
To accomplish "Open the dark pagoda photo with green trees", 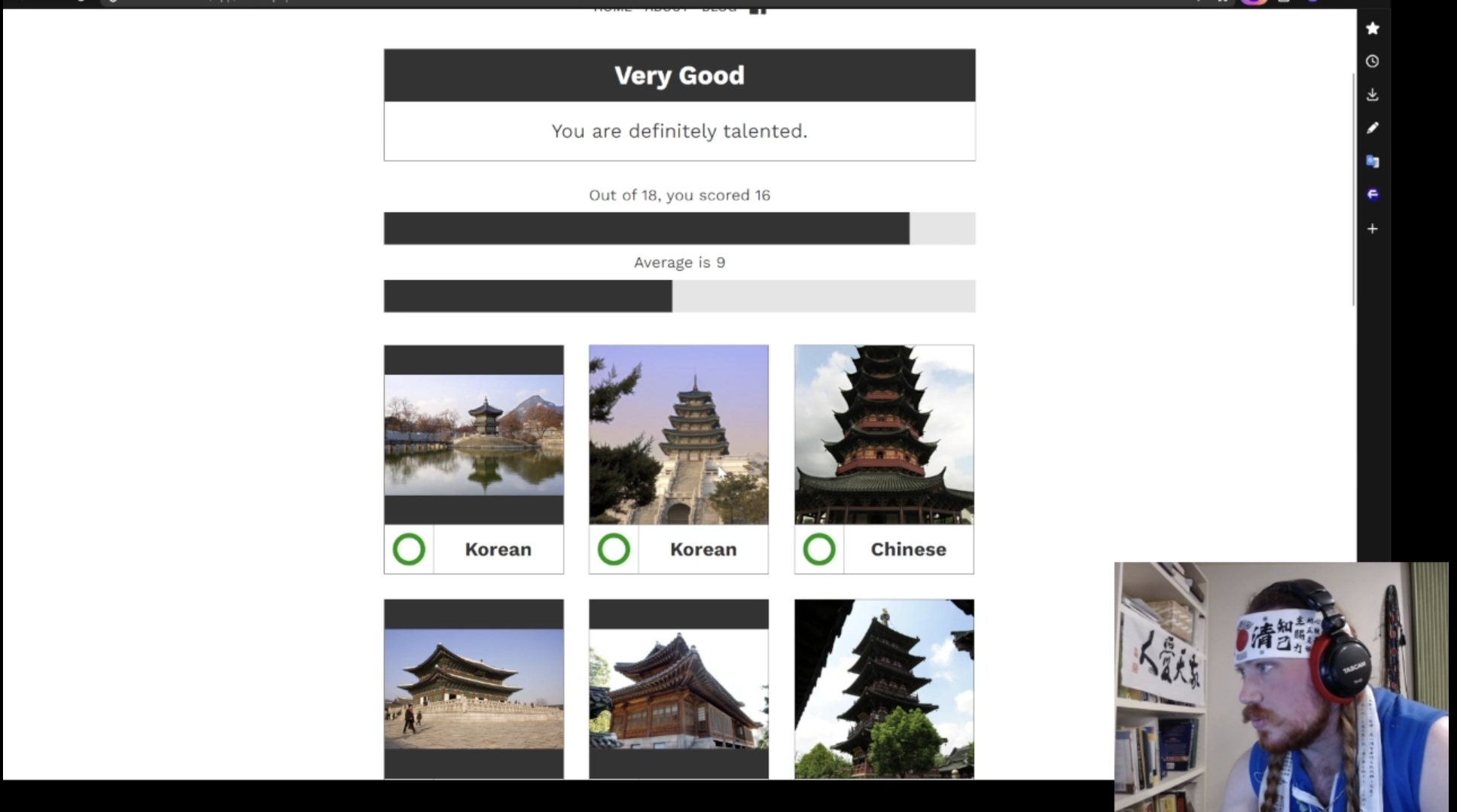I will pos(884,689).
